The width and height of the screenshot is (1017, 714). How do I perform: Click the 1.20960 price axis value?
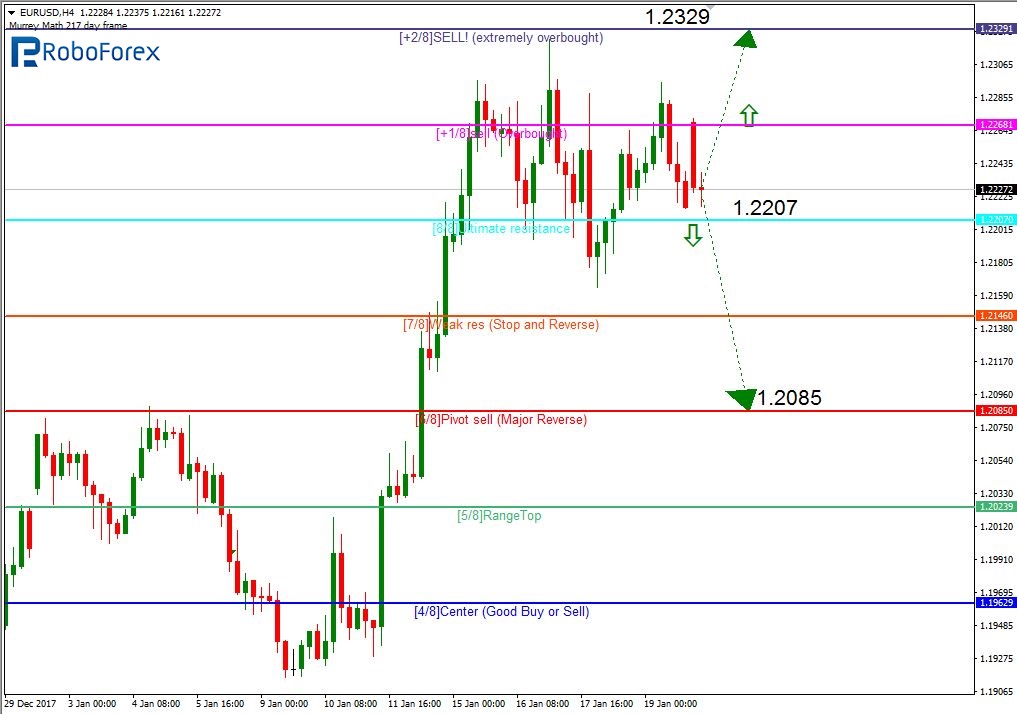[996, 394]
